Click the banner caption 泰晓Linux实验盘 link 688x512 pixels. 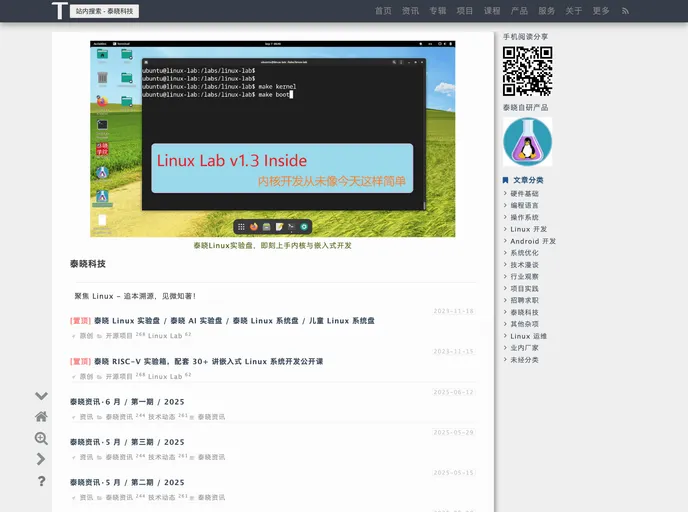[x=272, y=245]
